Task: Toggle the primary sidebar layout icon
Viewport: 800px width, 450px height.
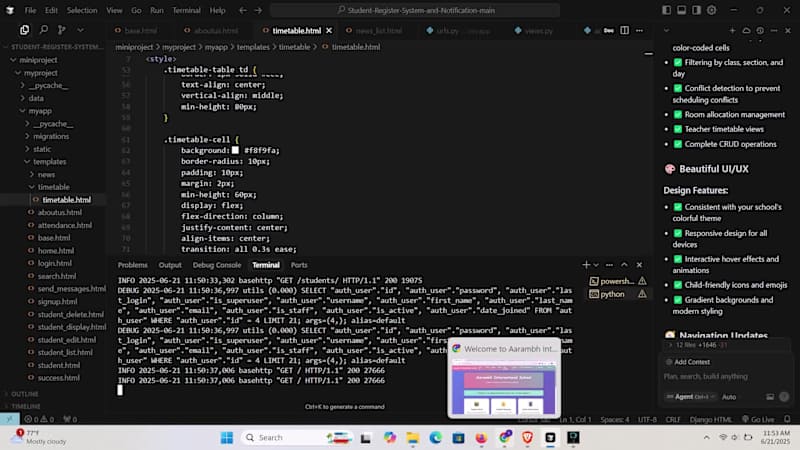Action: 666,10
